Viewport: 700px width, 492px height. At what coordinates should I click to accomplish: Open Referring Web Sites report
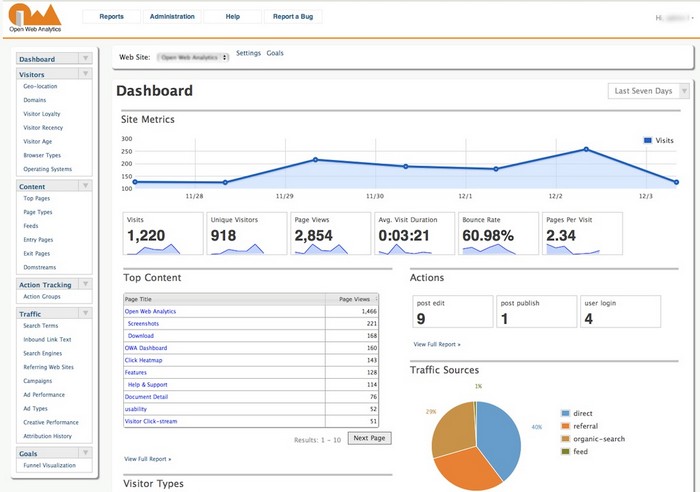point(49,367)
